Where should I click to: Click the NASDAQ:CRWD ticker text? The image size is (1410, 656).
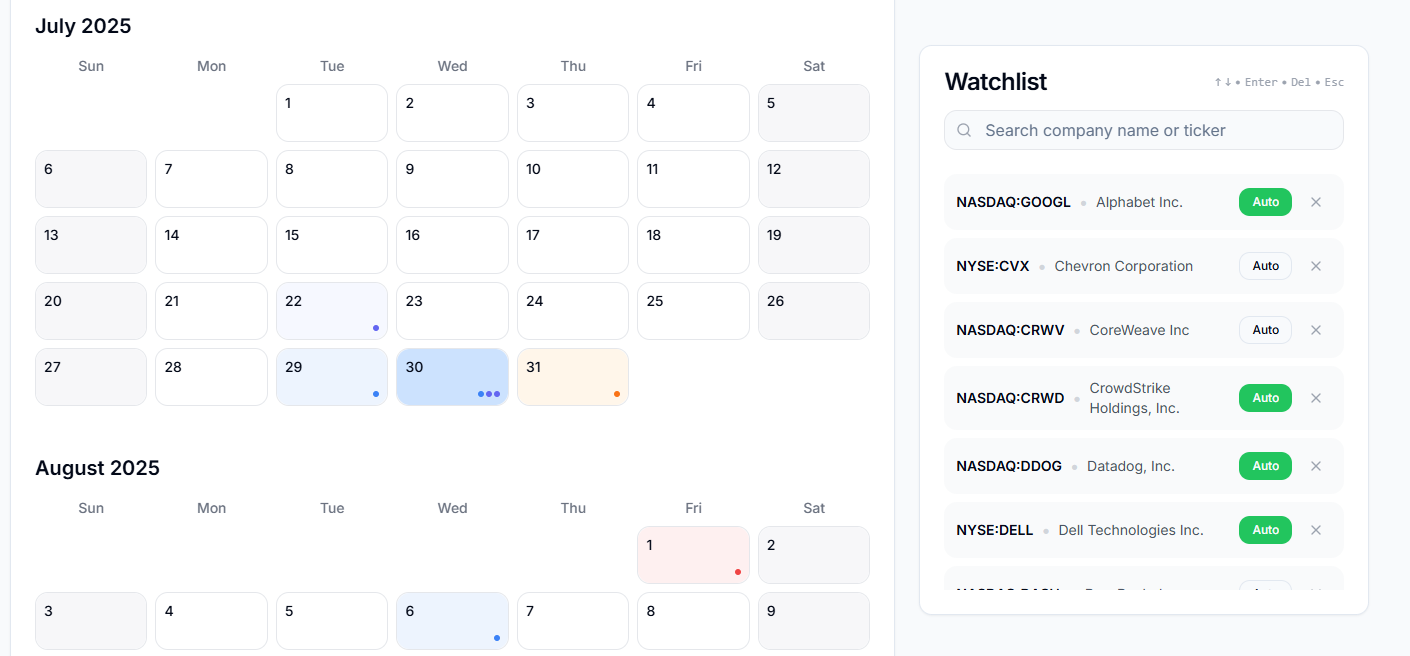tap(1010, 398)
